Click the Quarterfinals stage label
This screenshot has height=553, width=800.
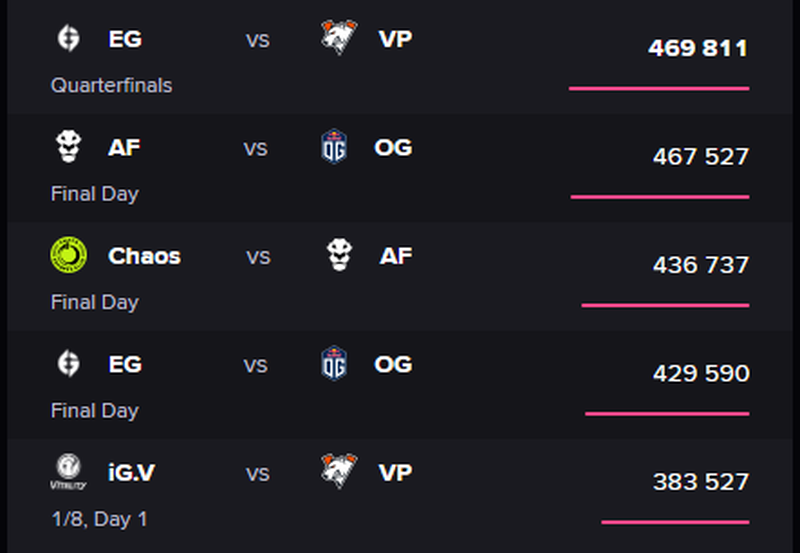click(111, 85)
